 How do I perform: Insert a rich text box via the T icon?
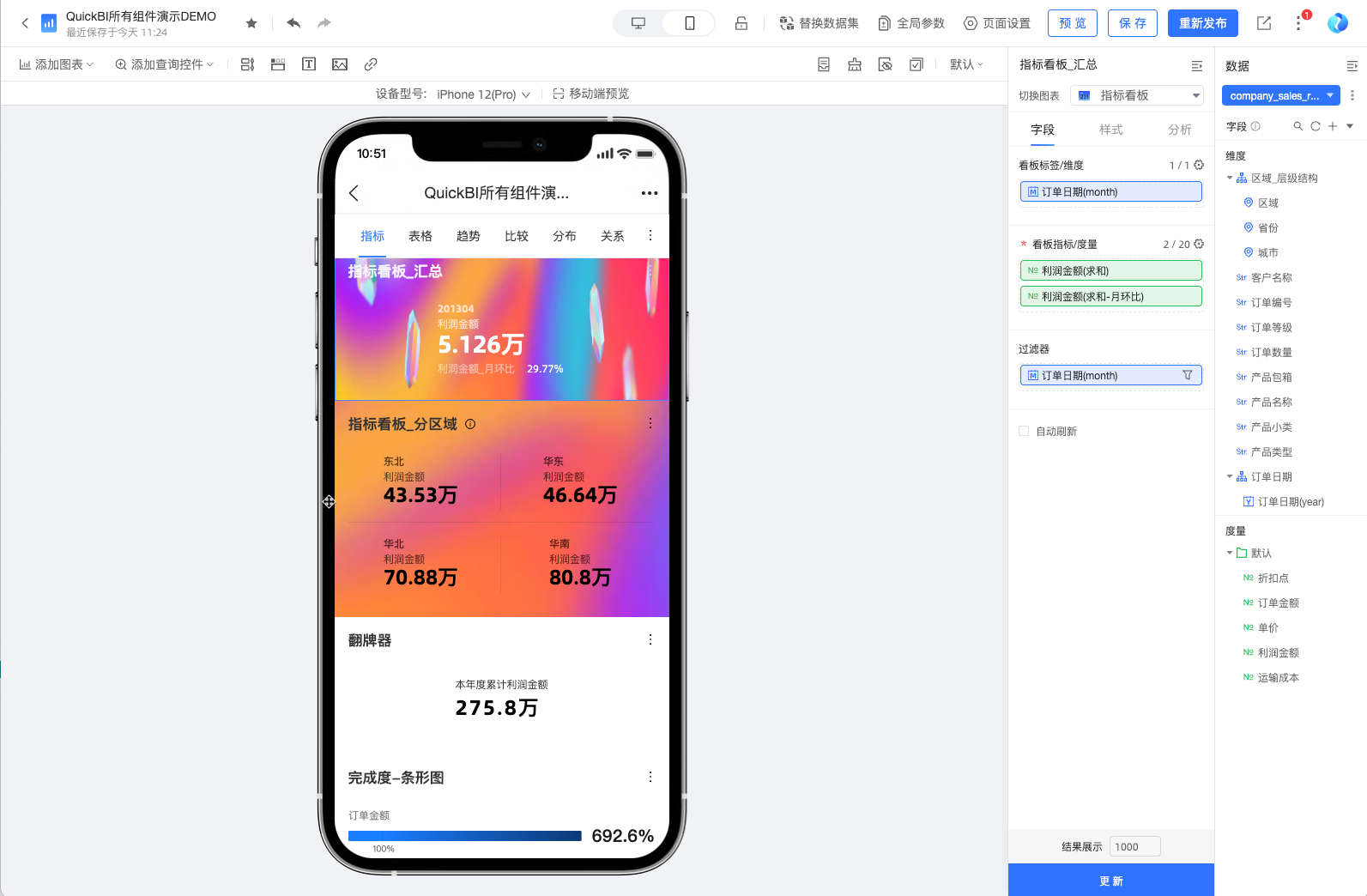309,64
